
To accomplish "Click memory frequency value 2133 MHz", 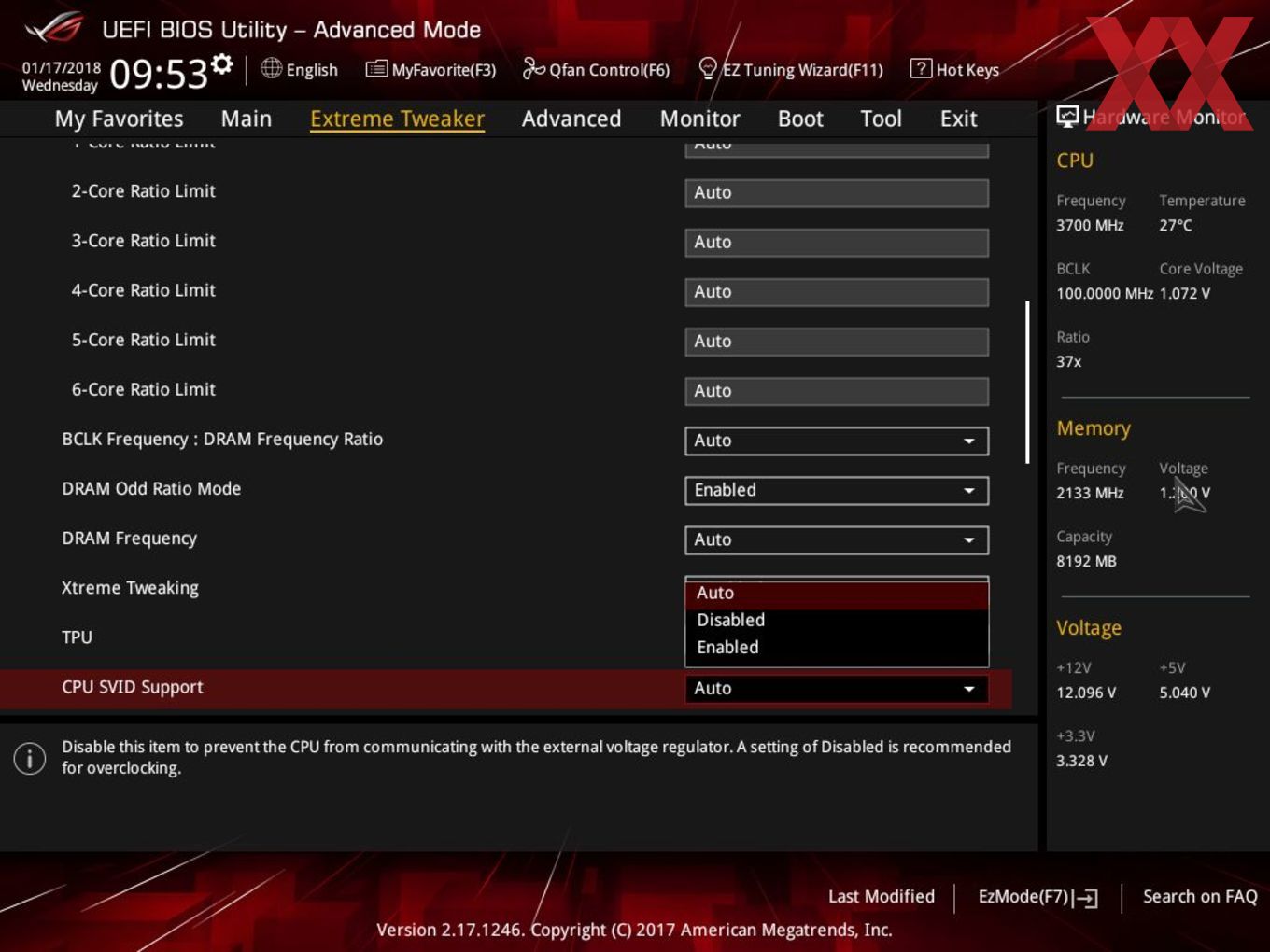I will (x=1090, y=494).
